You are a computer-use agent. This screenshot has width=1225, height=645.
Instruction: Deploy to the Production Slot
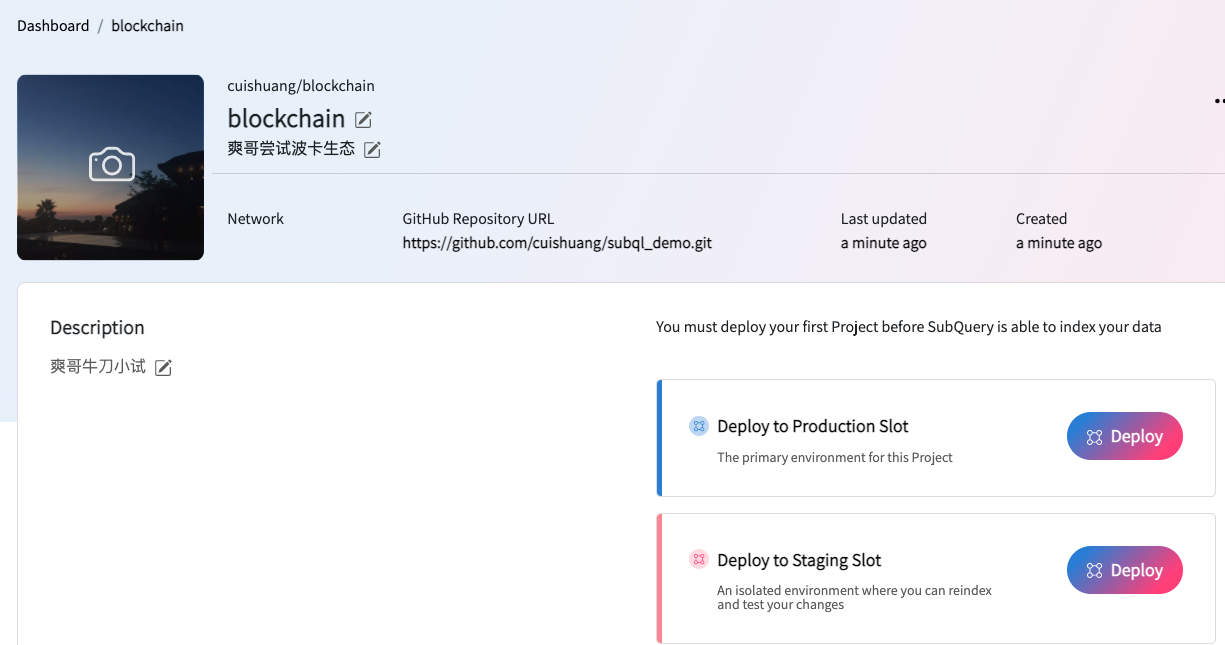(x=1124, y=437)
